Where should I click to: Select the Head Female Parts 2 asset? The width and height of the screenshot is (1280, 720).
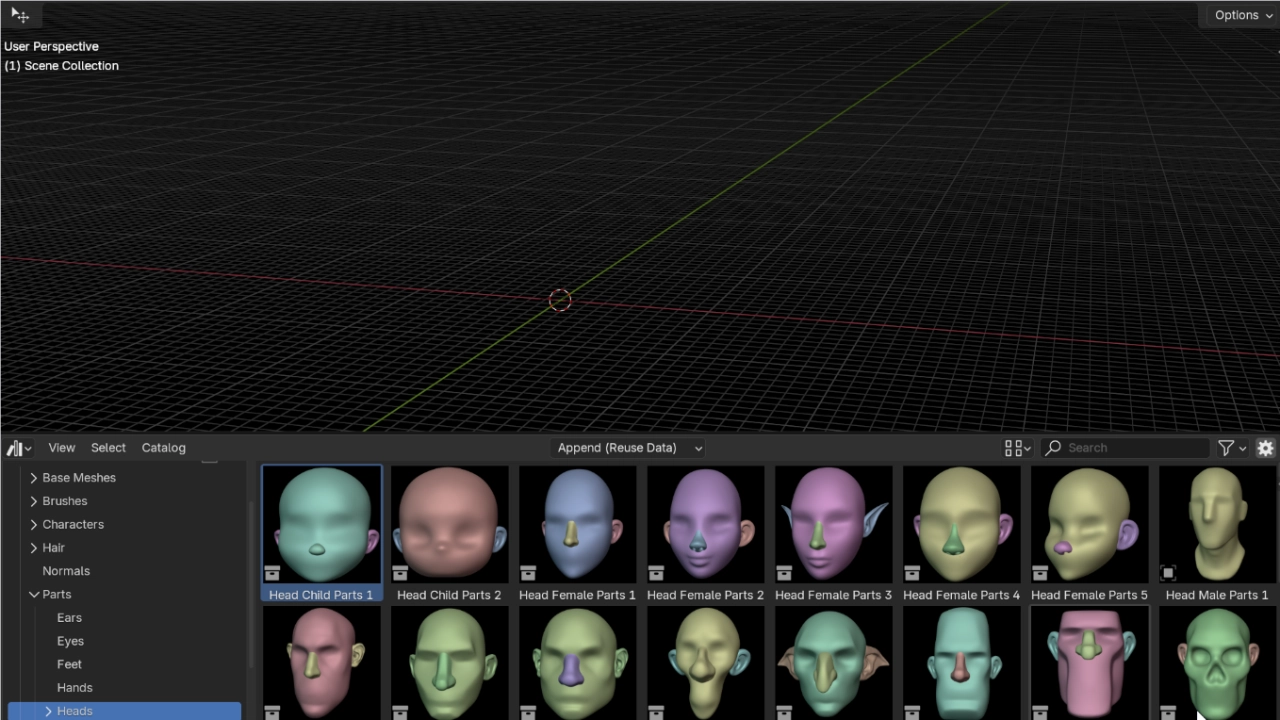point(705,533)
